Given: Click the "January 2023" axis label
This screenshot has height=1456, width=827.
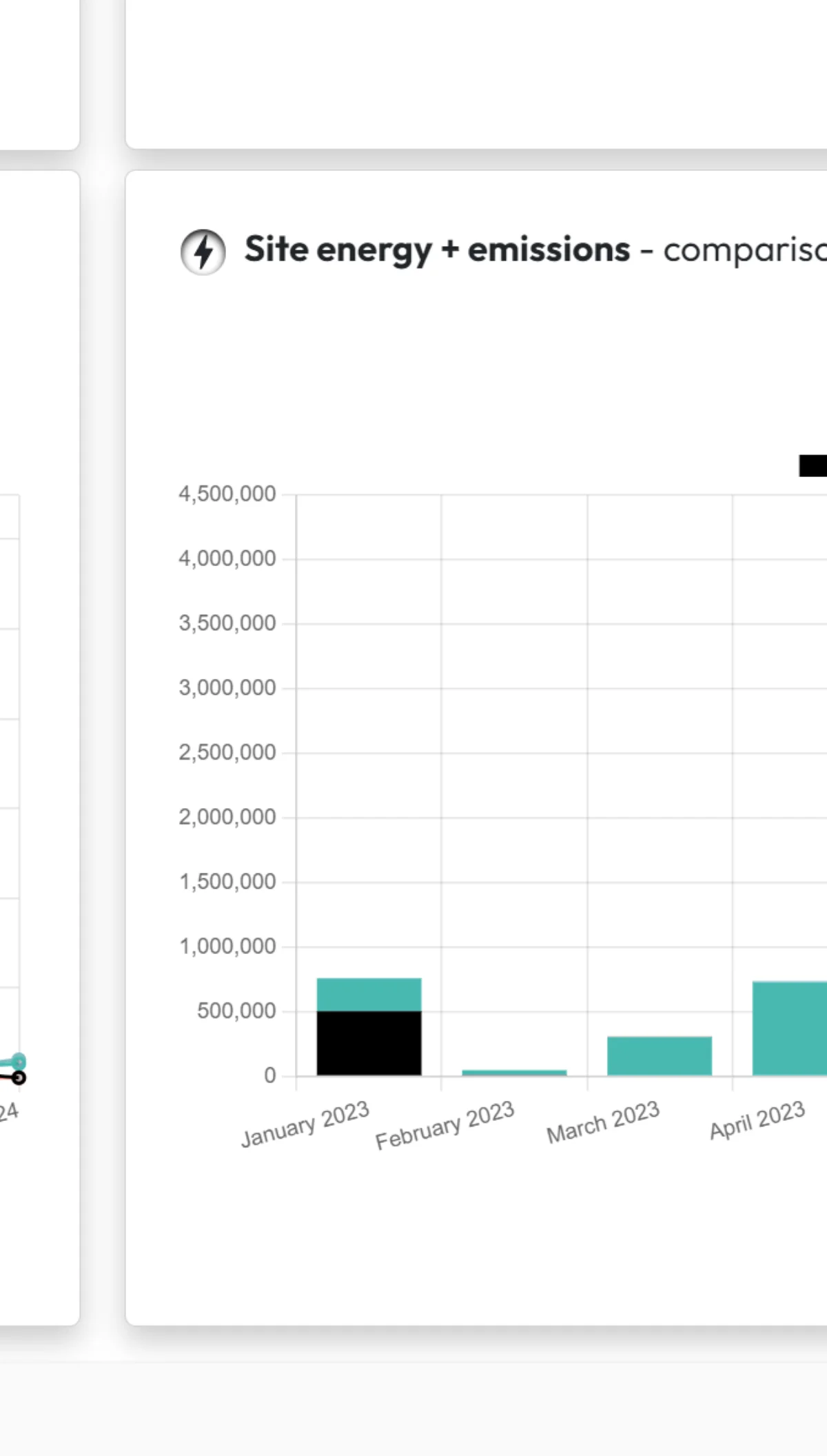Looking at the screenshot, I should tap(305, 1124).
